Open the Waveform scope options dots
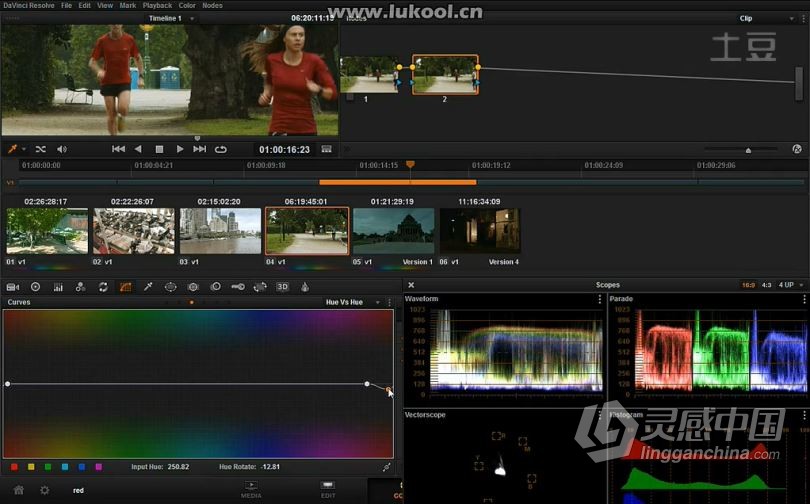 [599, 300]
